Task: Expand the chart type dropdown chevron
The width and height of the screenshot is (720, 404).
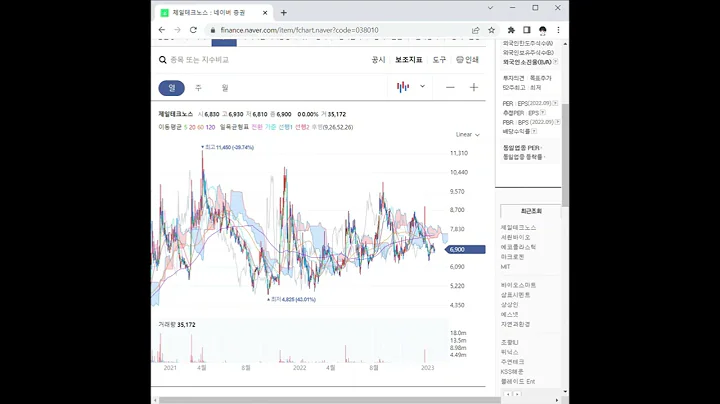Action: click(422, 86)
